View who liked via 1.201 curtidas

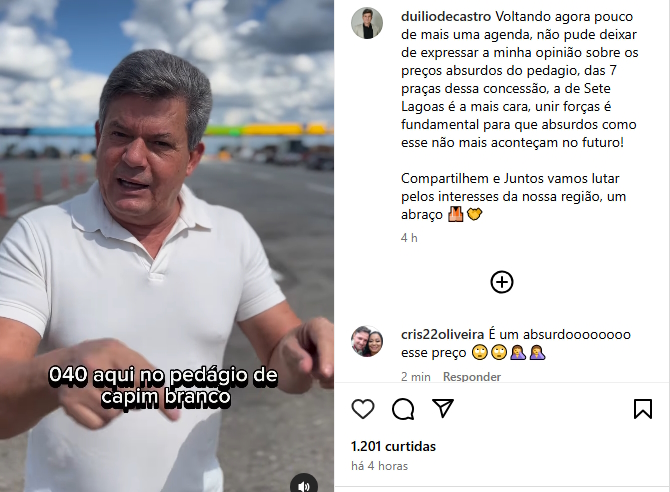393,446
